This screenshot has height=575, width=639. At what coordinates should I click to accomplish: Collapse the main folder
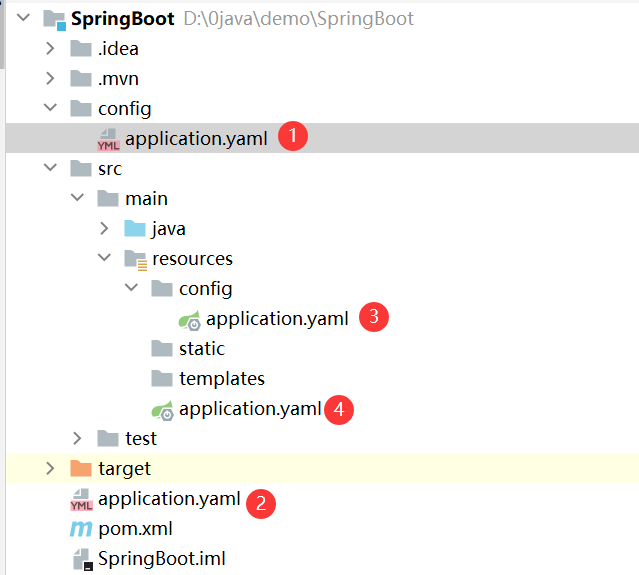(x=77, y=198)
